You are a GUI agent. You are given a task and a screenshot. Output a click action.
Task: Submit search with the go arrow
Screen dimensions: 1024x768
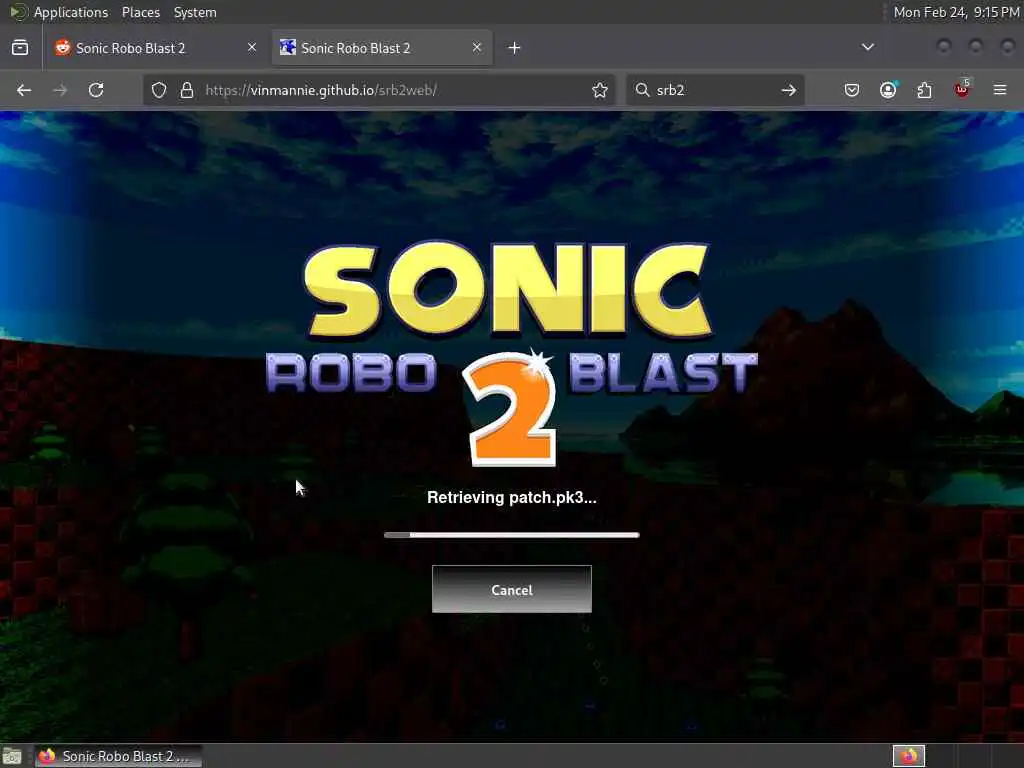click(x=789, y=90)
